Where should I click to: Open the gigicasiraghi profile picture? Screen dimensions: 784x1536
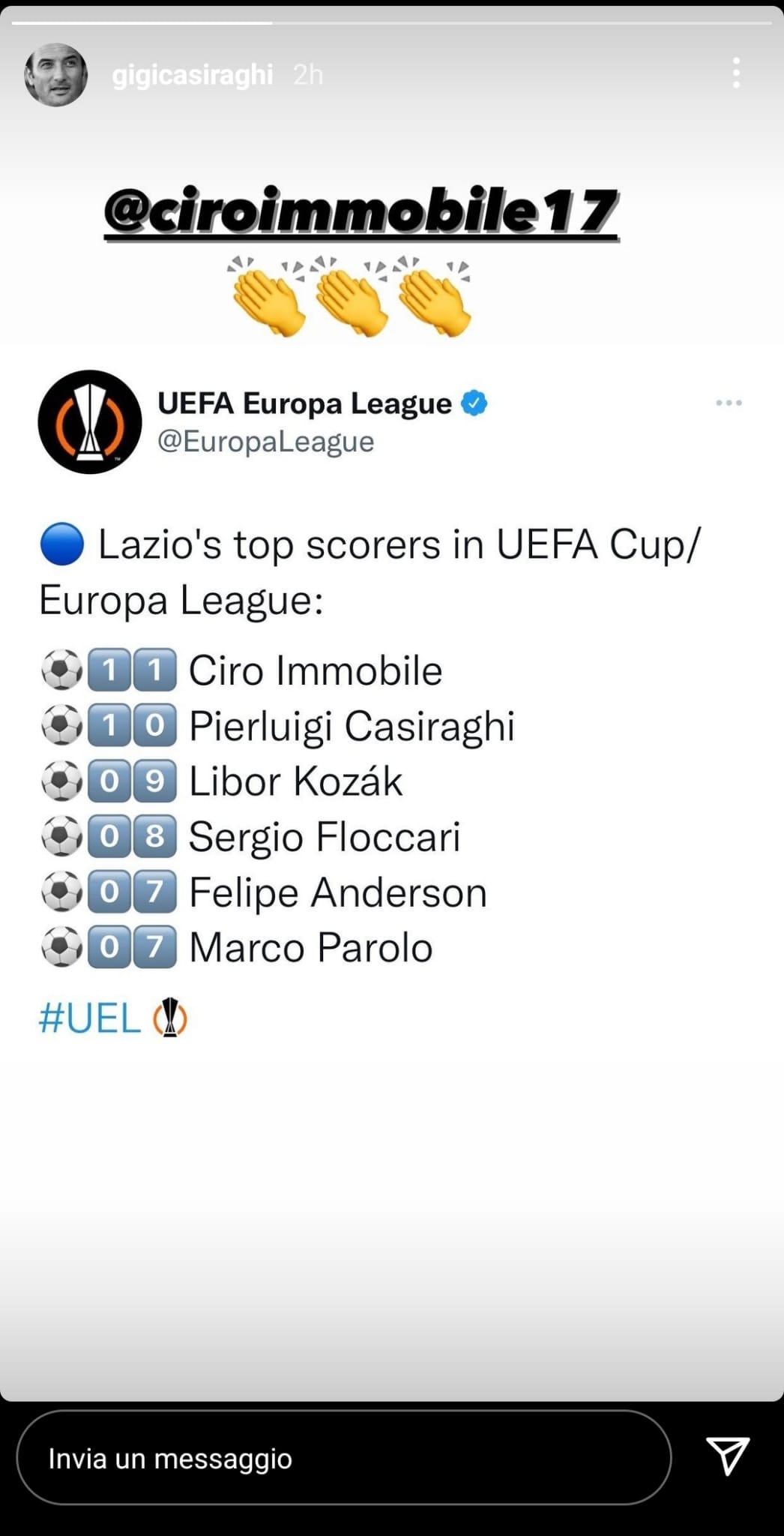click(56, 75)
